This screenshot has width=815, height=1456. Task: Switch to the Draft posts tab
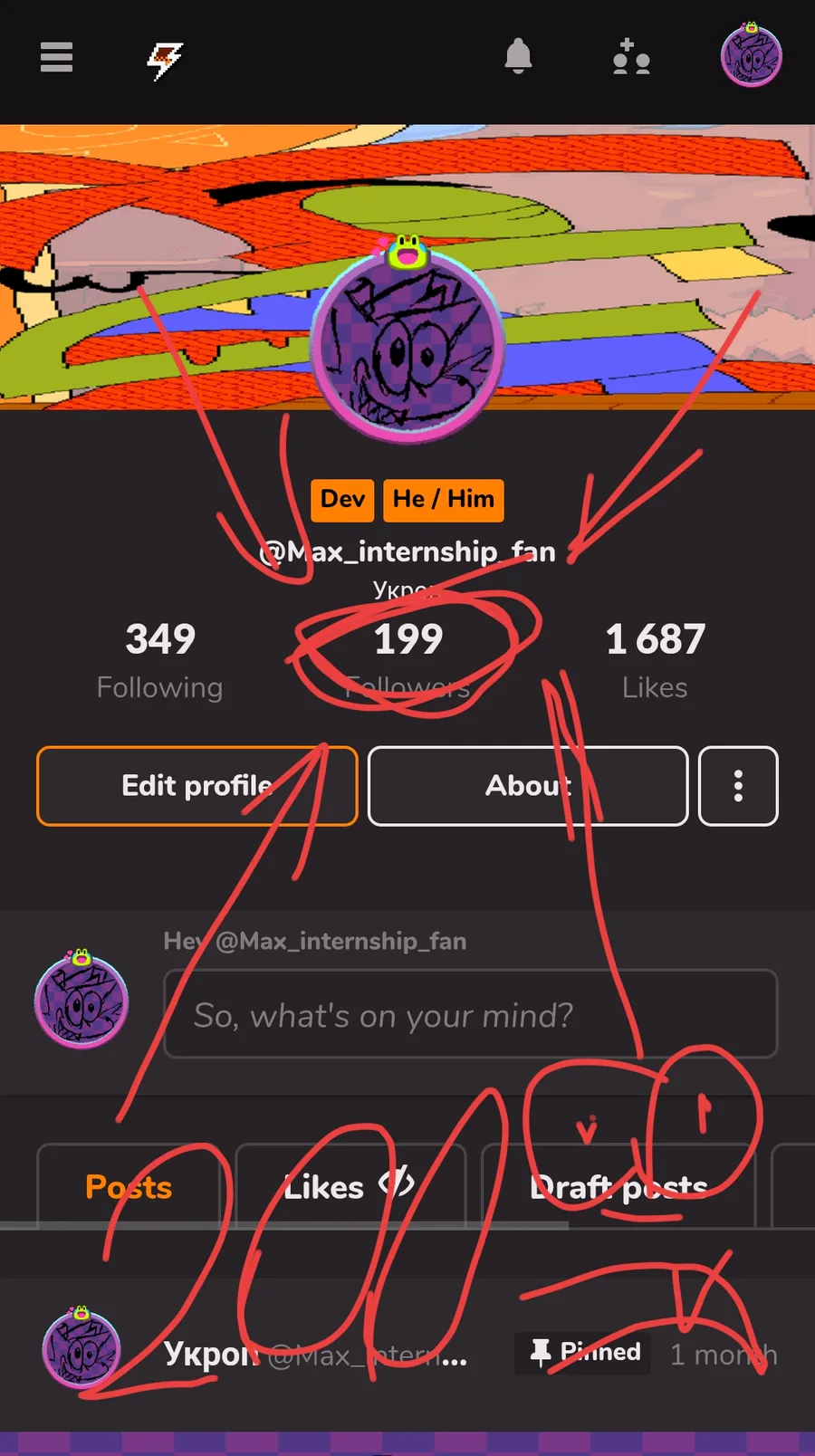(618, 1186)
